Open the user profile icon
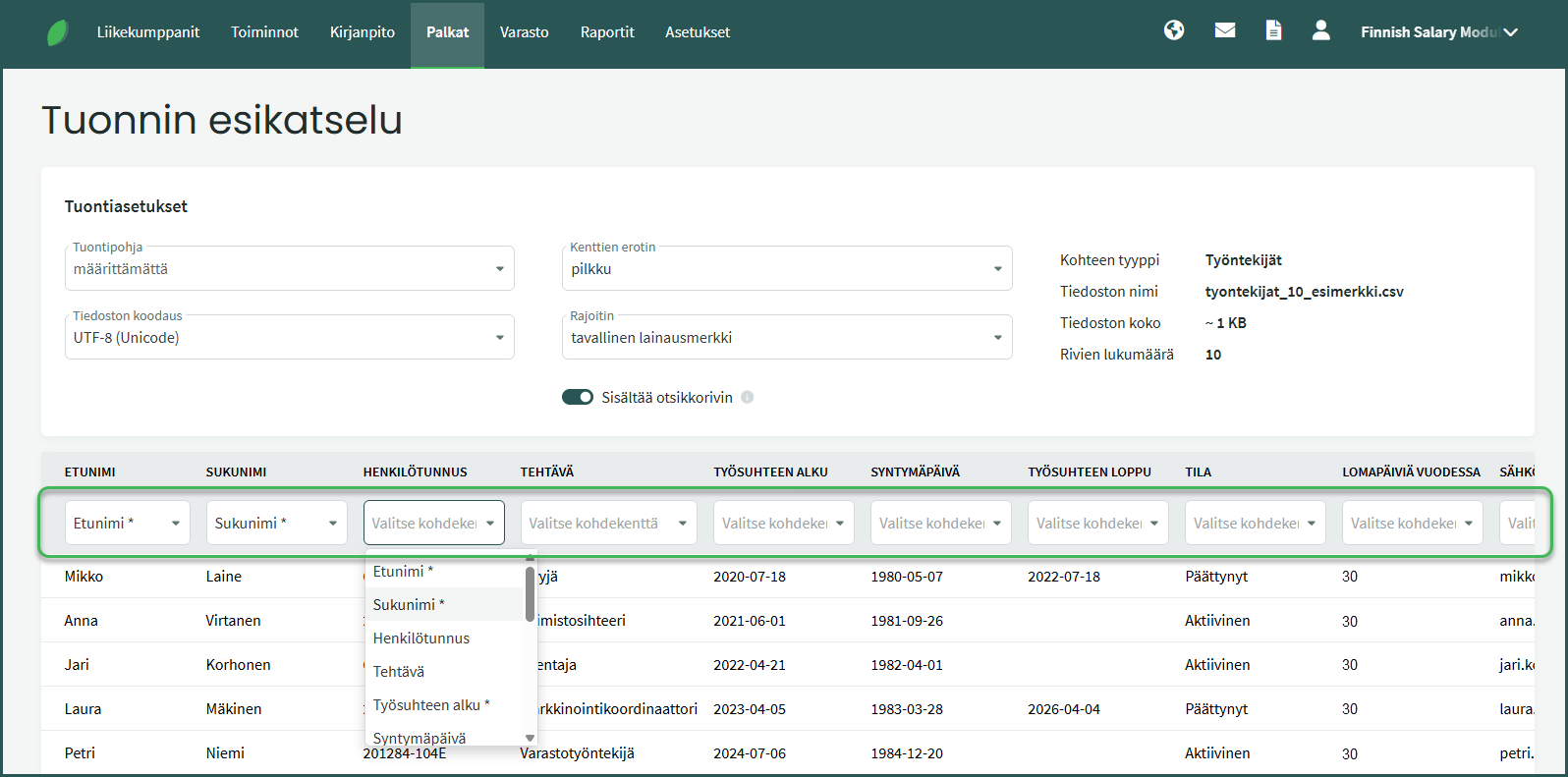The image size is (1568, 777). [x=1320, y=30]
